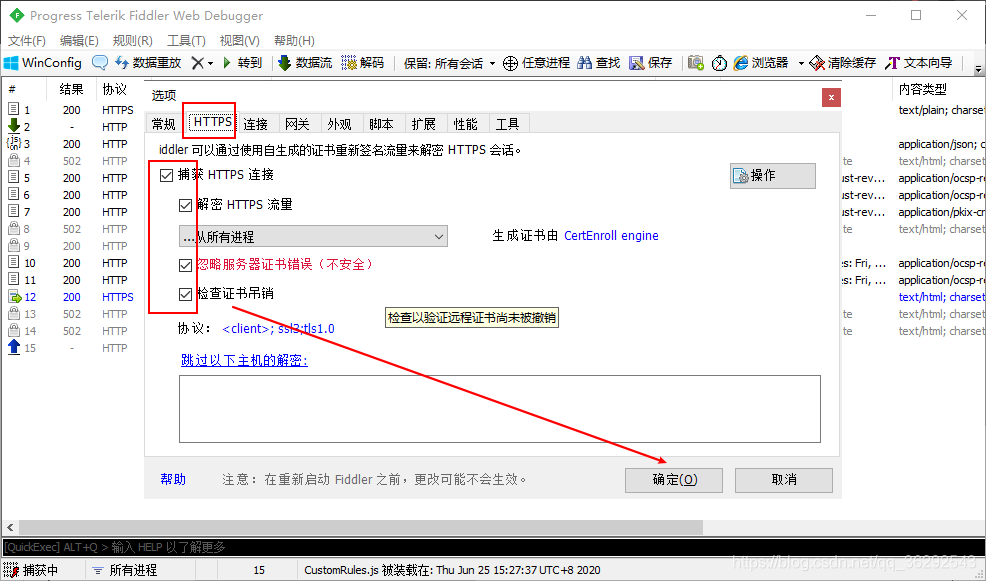Open the 文件(F) menu
The image size is (986, 581).
coord(26,40)
